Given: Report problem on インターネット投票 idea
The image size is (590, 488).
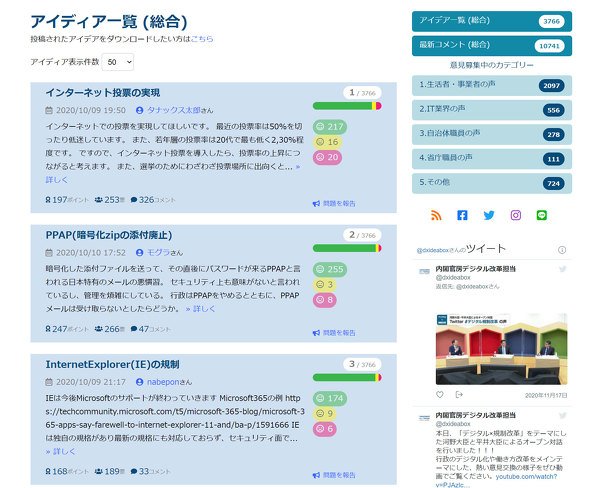Looking at the screenshot, I should pyautogui.click(x=334, y=204).
